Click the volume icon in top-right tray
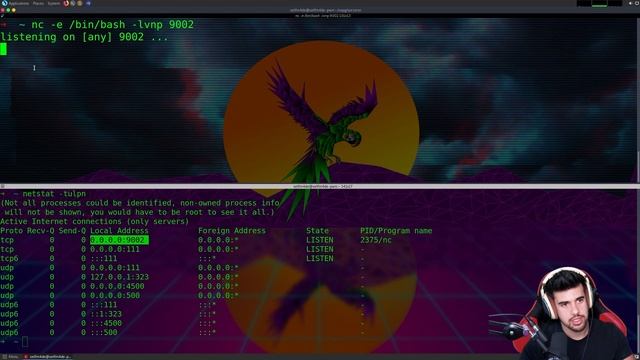The width and height of the screenshot is (640, 360). pyautogui.click(x=630, y=3)
